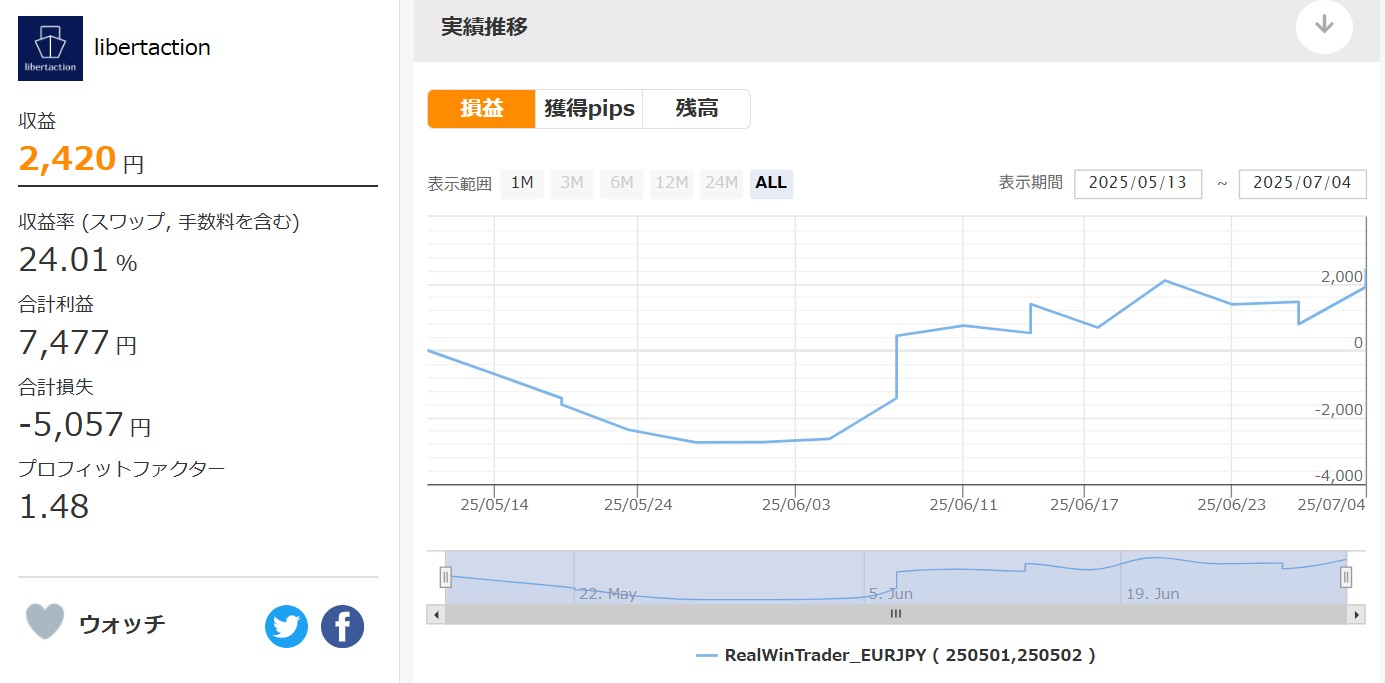The width and height of the screenshot is (1385, 683).
Task: Click the navigator scrollbar thumb grip
Action: click(896, 614)
